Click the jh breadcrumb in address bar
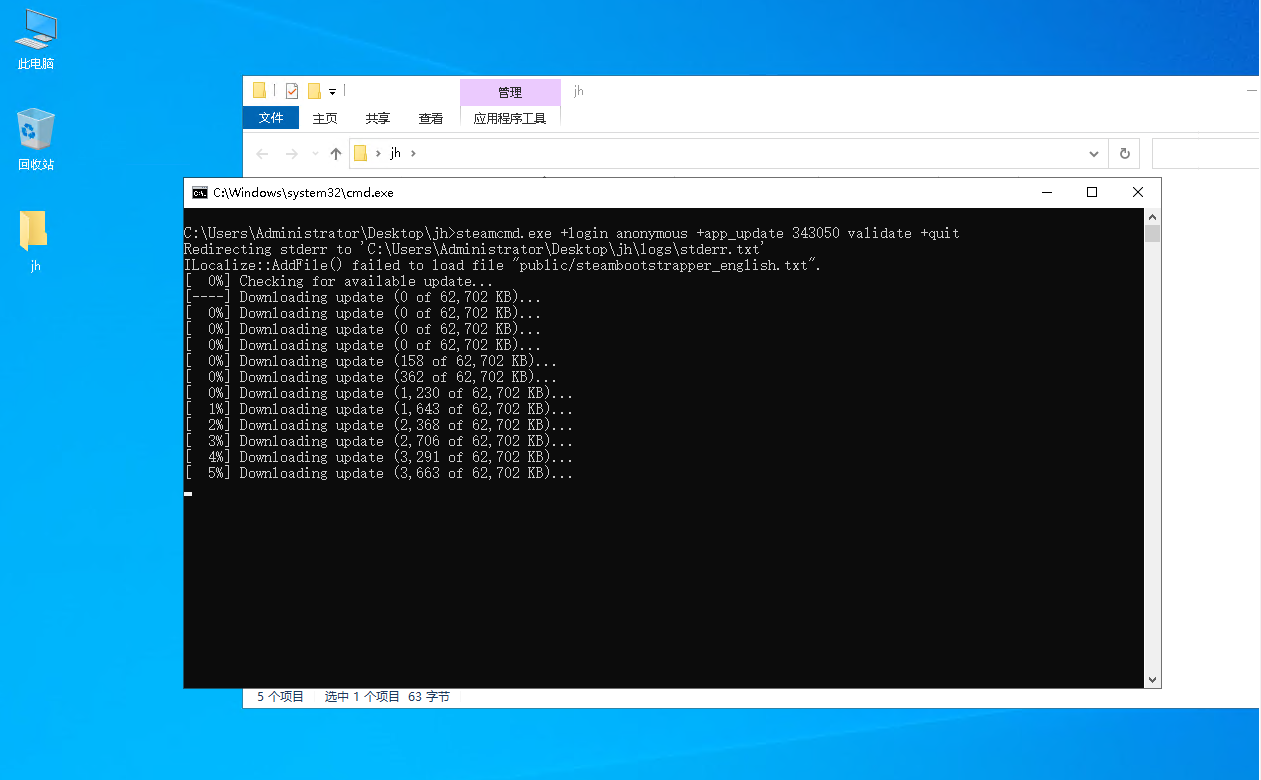 click(396, 153)
